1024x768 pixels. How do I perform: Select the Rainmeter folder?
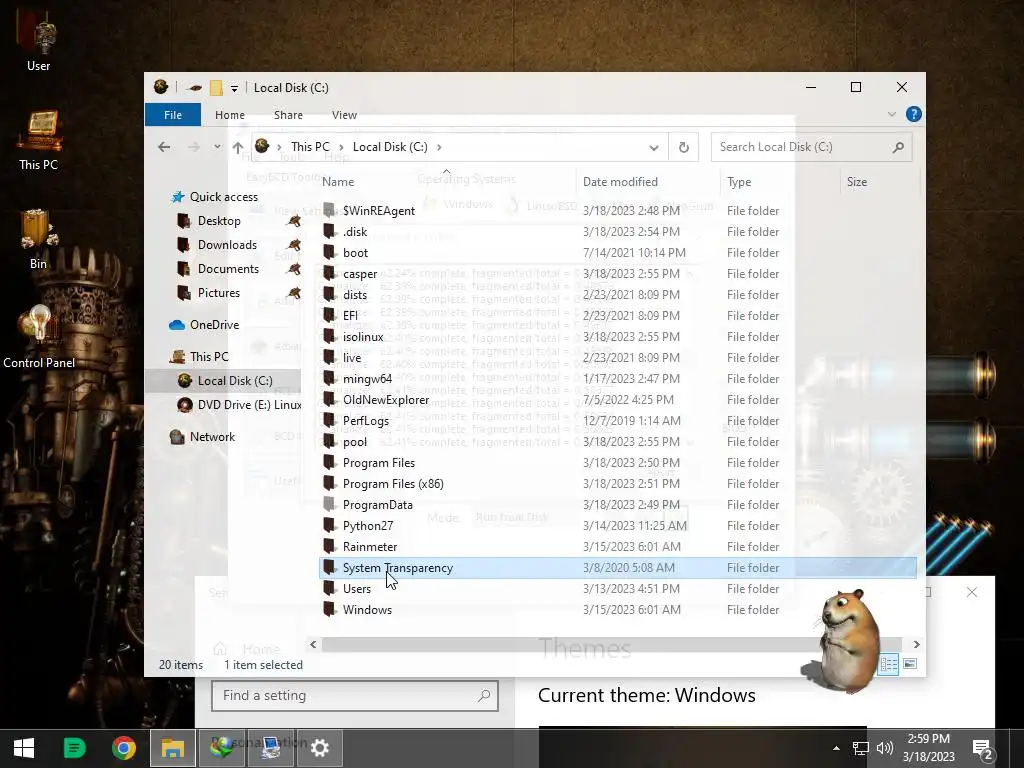370,547
